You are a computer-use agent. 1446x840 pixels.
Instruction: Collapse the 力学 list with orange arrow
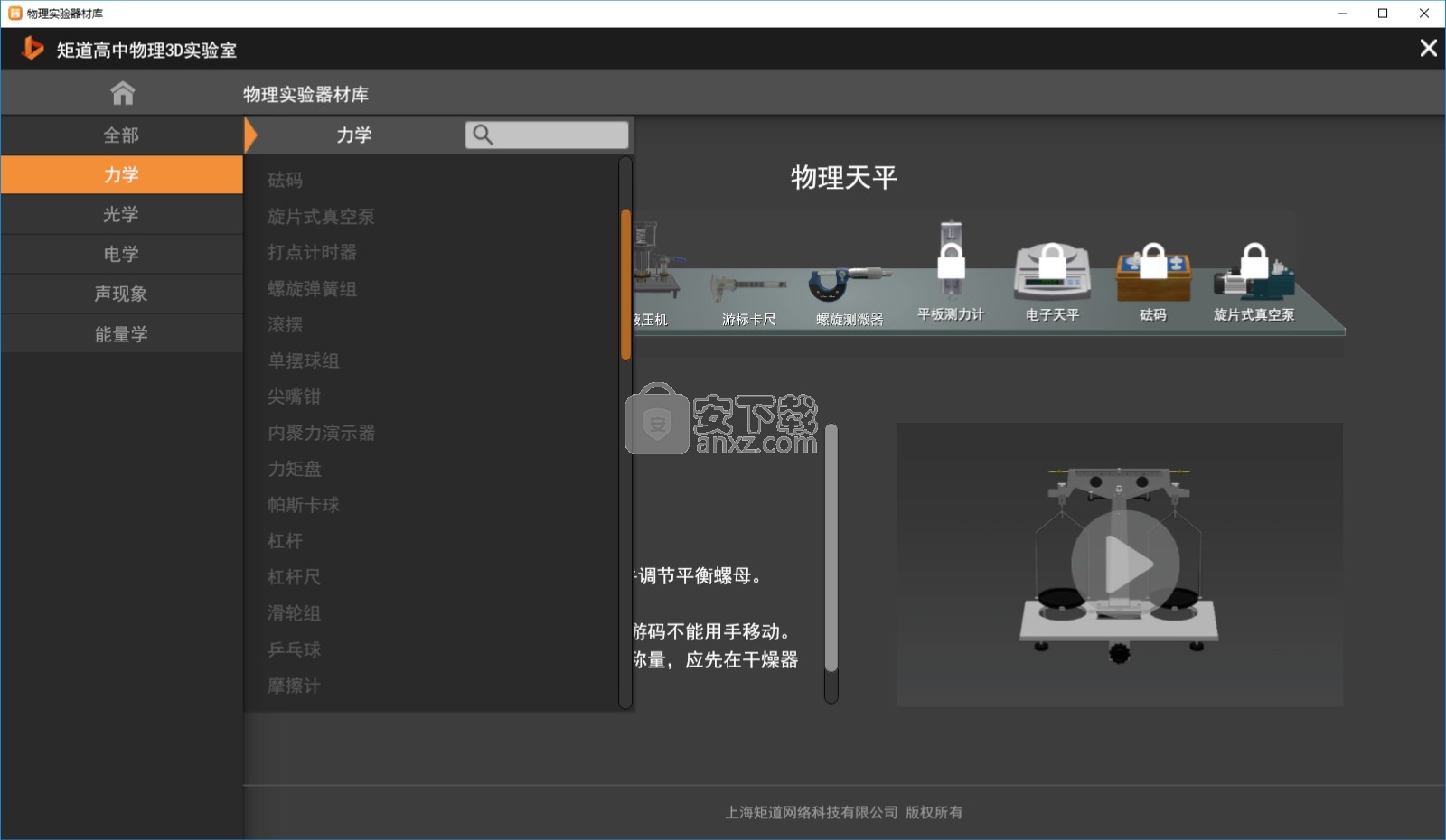point(250,135)
